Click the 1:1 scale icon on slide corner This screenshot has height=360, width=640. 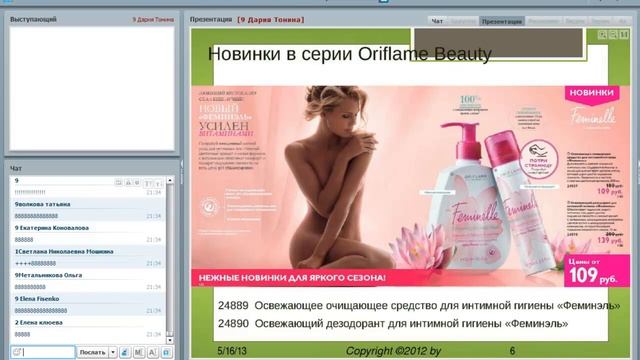click(624, 35)
